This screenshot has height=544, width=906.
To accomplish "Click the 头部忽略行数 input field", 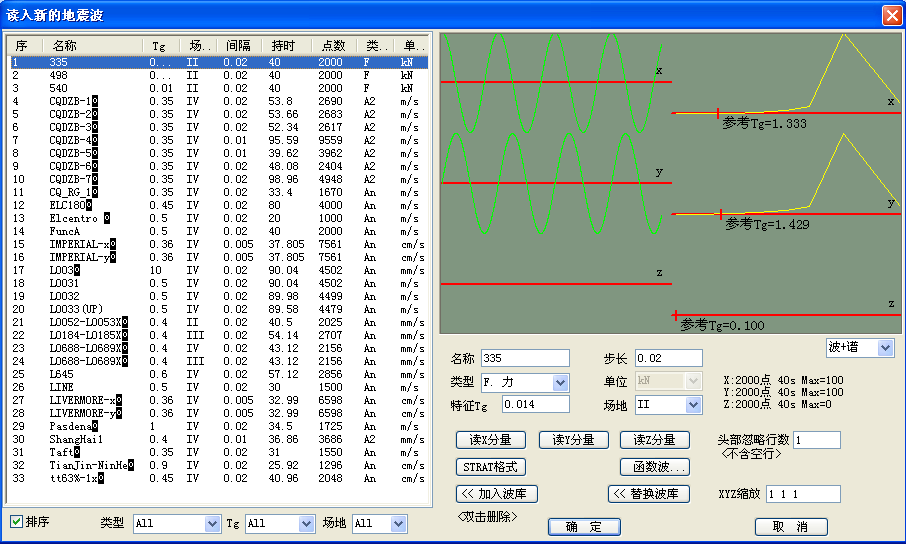I will tap(817, 440).
